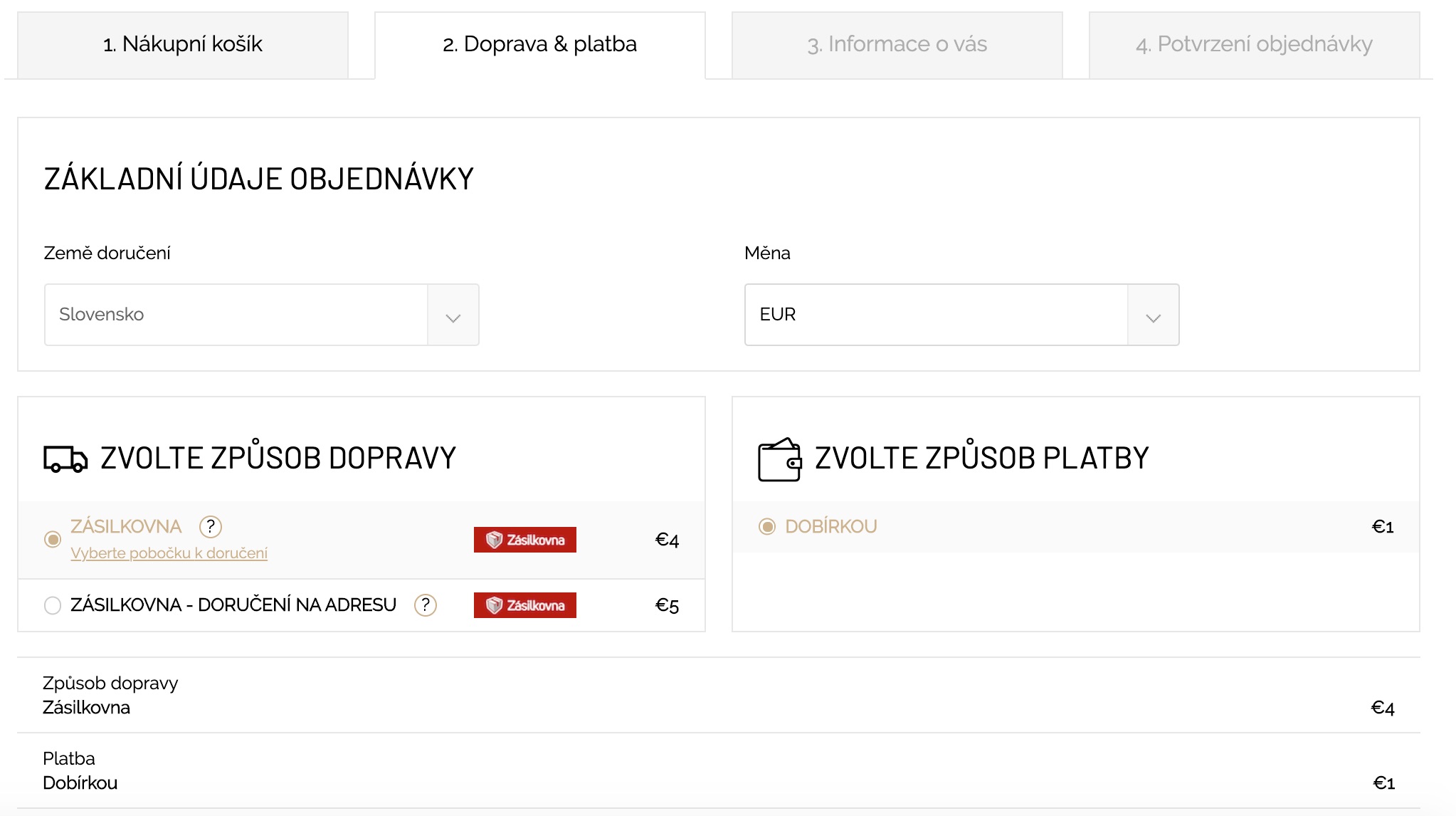Viewport: 1456px width, 816px height.
Task: Open the Země doručení Slovensko dropdown
Action: [x=261, y=315]
